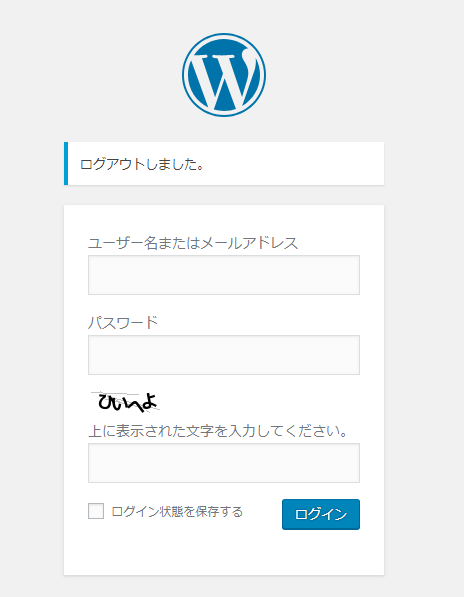The height and width of the screenshot is (597, 464).
Task: Click the パスワード label text
Action: [x=123, y=323]
